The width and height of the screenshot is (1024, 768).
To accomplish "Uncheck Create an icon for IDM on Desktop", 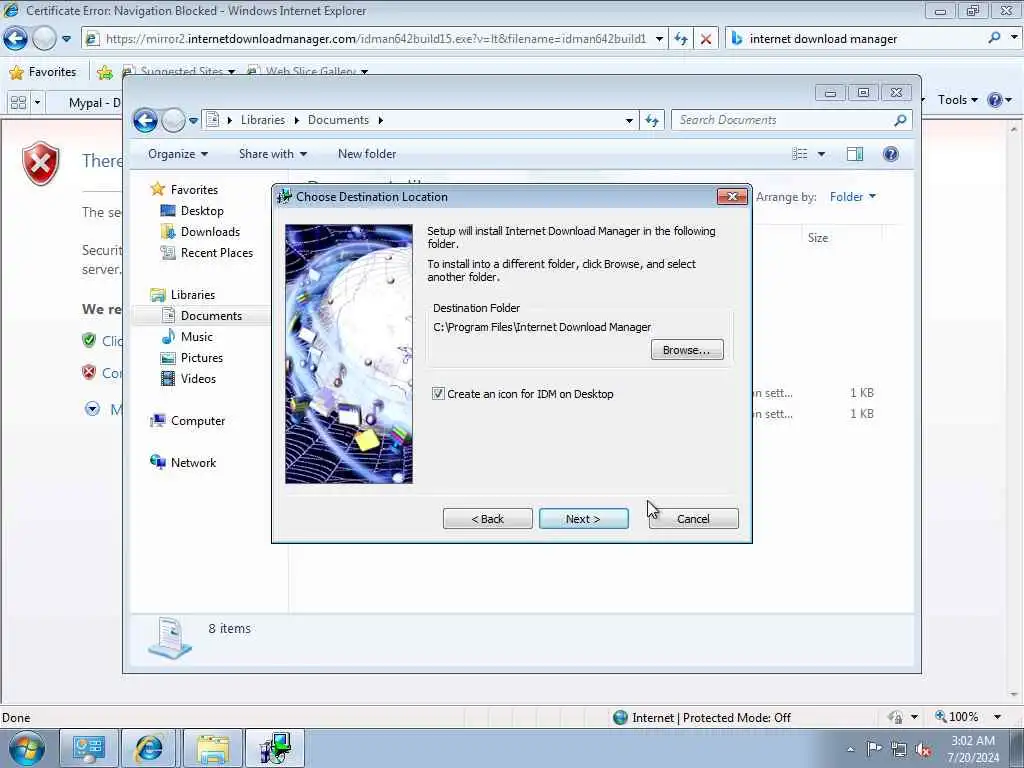I will (x=438, y=394).
